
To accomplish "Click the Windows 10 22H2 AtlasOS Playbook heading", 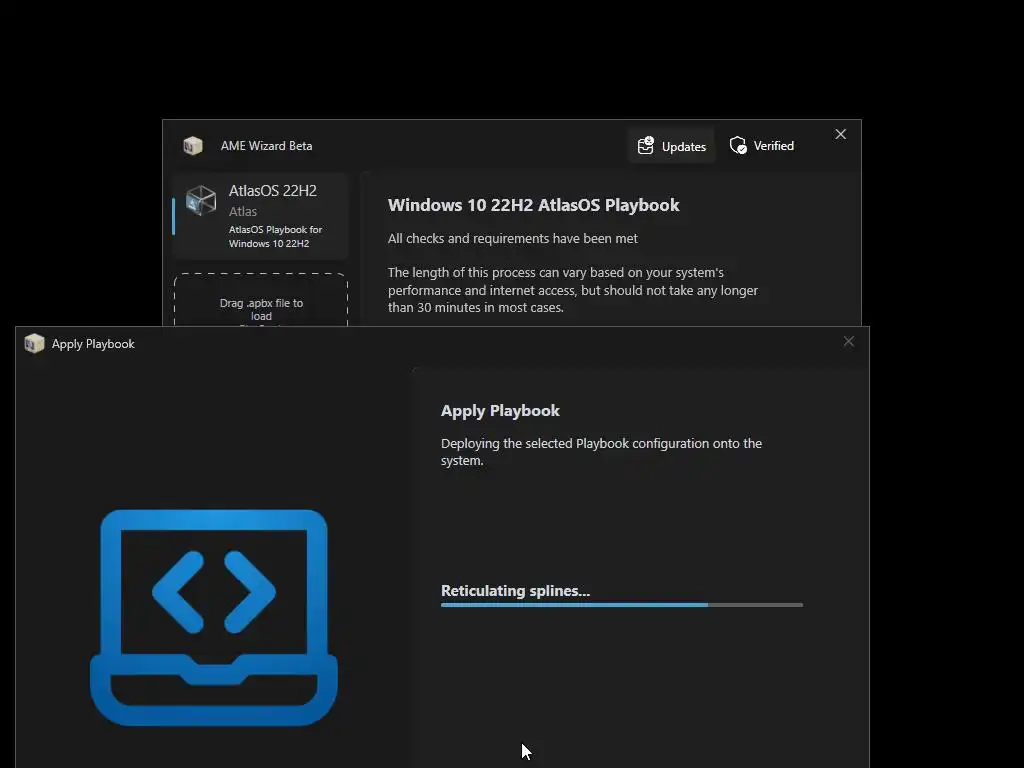I will coord(534,205).
